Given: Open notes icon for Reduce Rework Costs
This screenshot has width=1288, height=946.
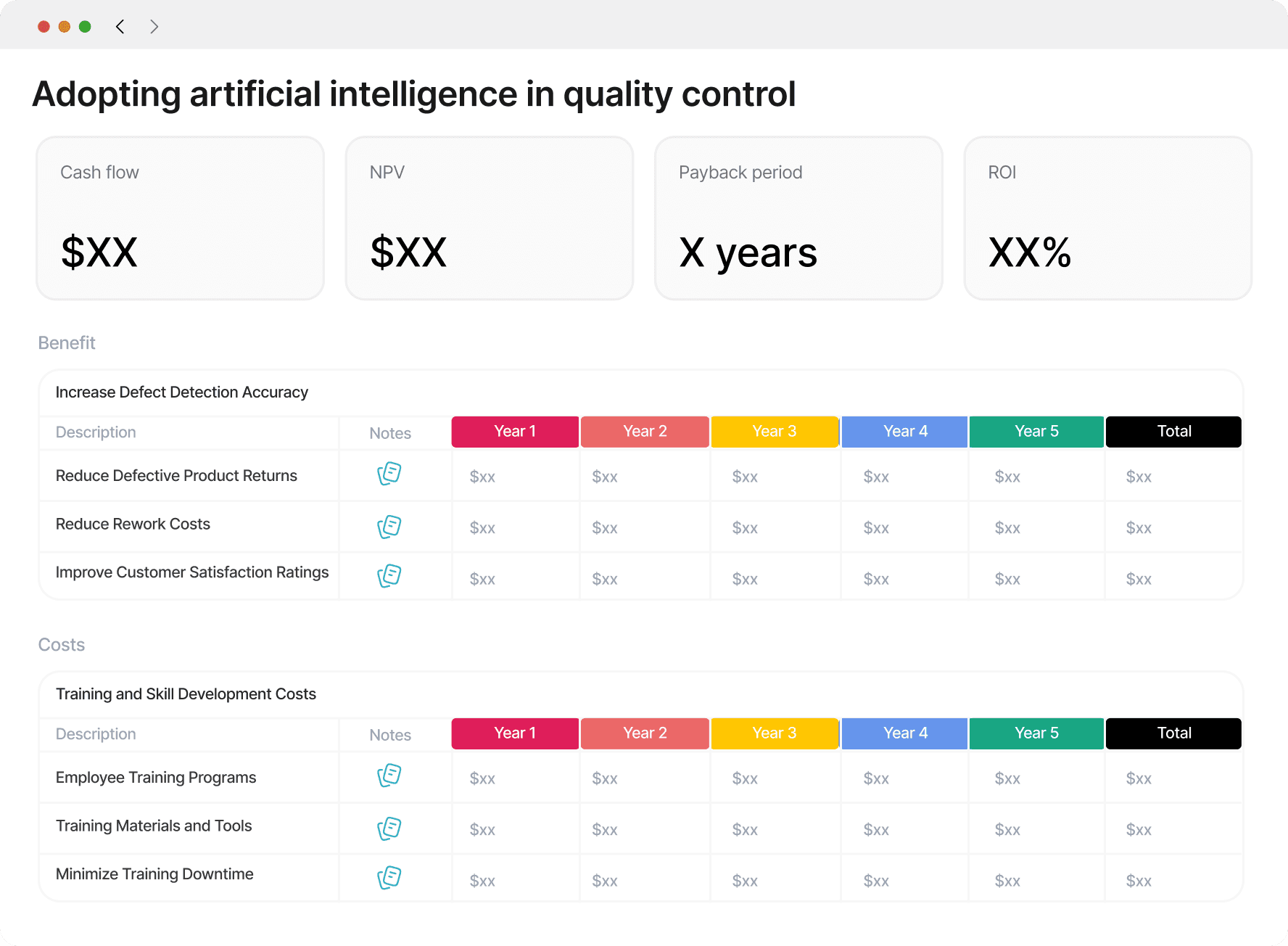Looking at the screenshot, I should (389, 527).
